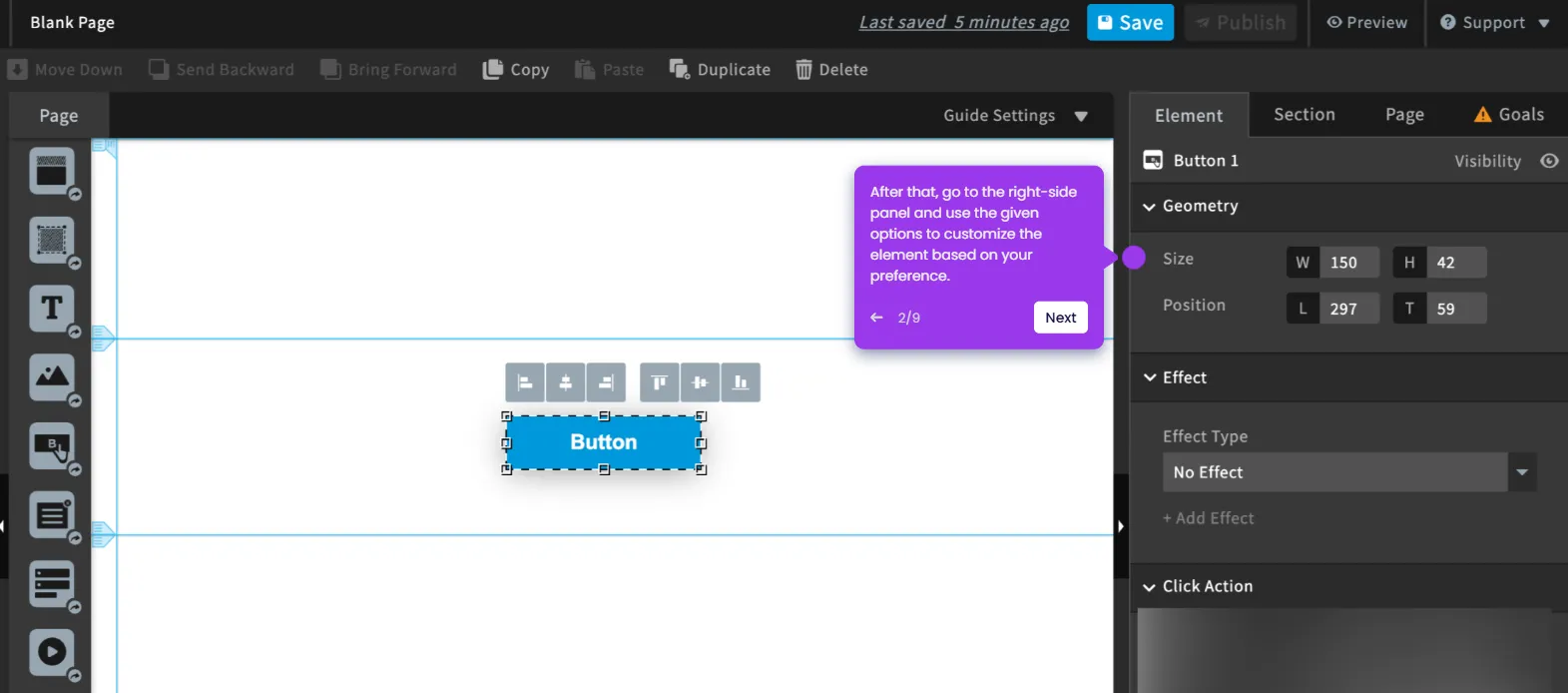Collapse the Click Action section
Image resolution: width=1568 pixels, height=693 pixels.
click(x=1198, y=586)
